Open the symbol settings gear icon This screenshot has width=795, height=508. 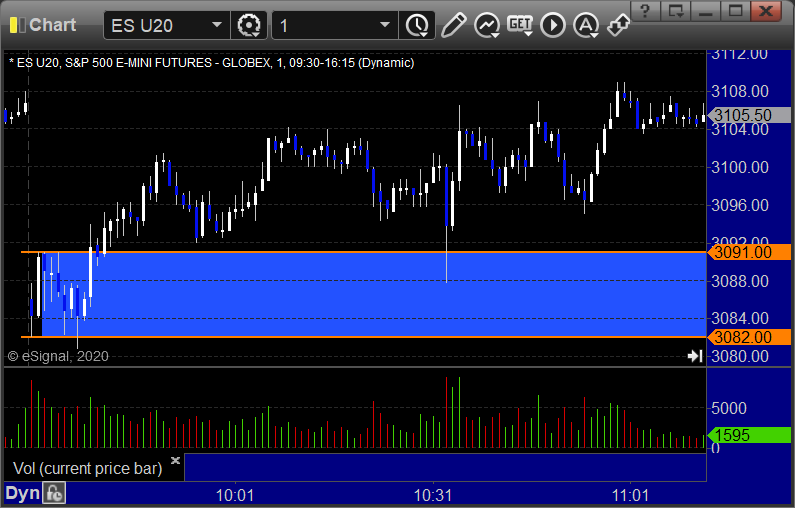249,25
